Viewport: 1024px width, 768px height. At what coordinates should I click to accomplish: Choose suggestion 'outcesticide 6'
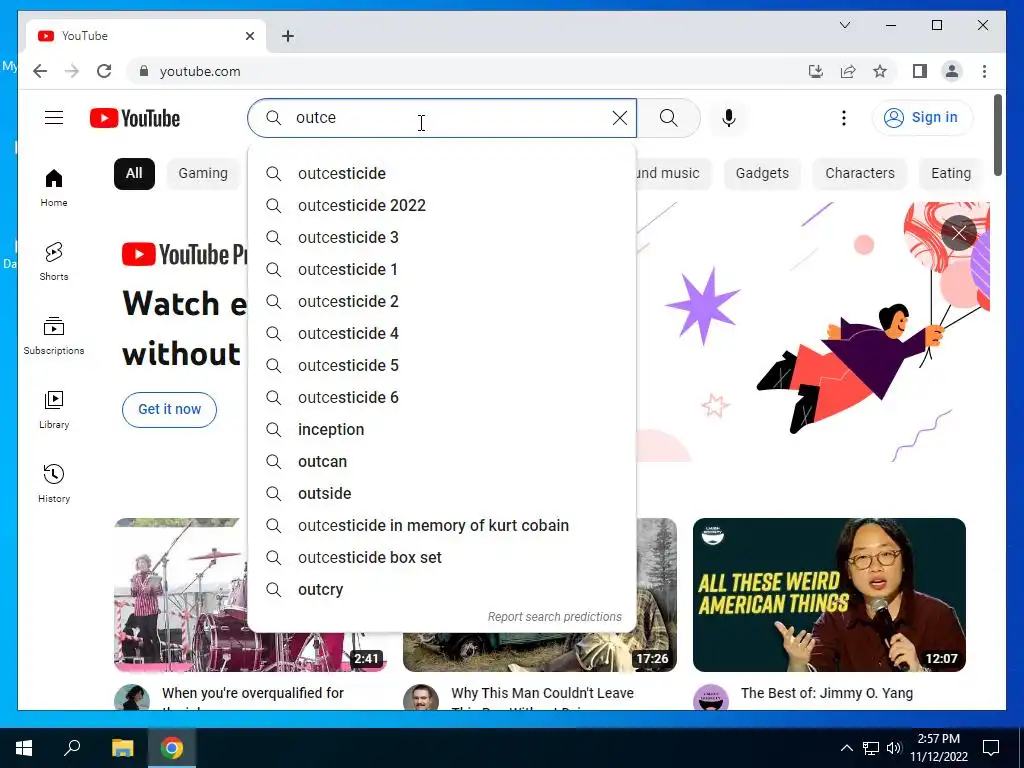[x=441, y=397]
